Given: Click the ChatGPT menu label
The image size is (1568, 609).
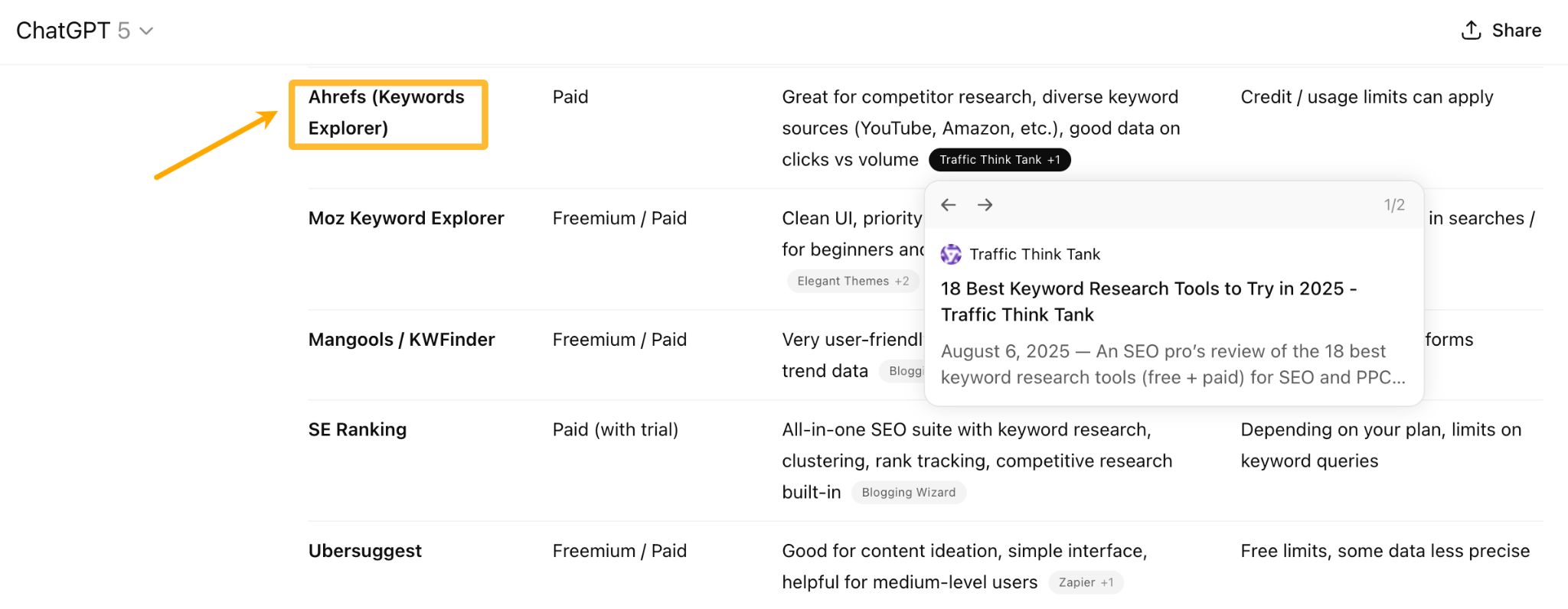Looking at the screenshot, I should (x=66, y=31).
